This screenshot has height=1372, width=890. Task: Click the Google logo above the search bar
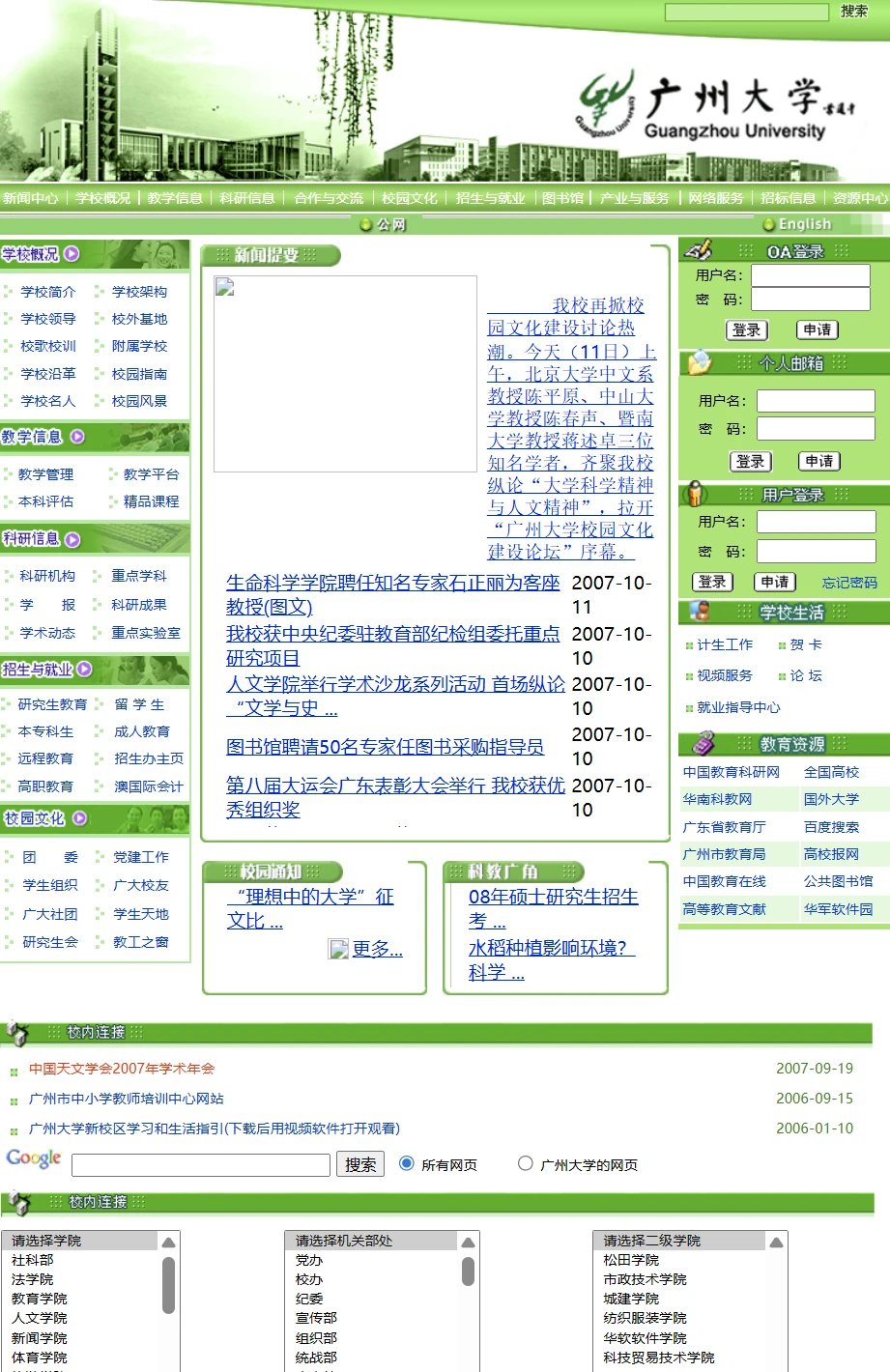[33, 1158]
